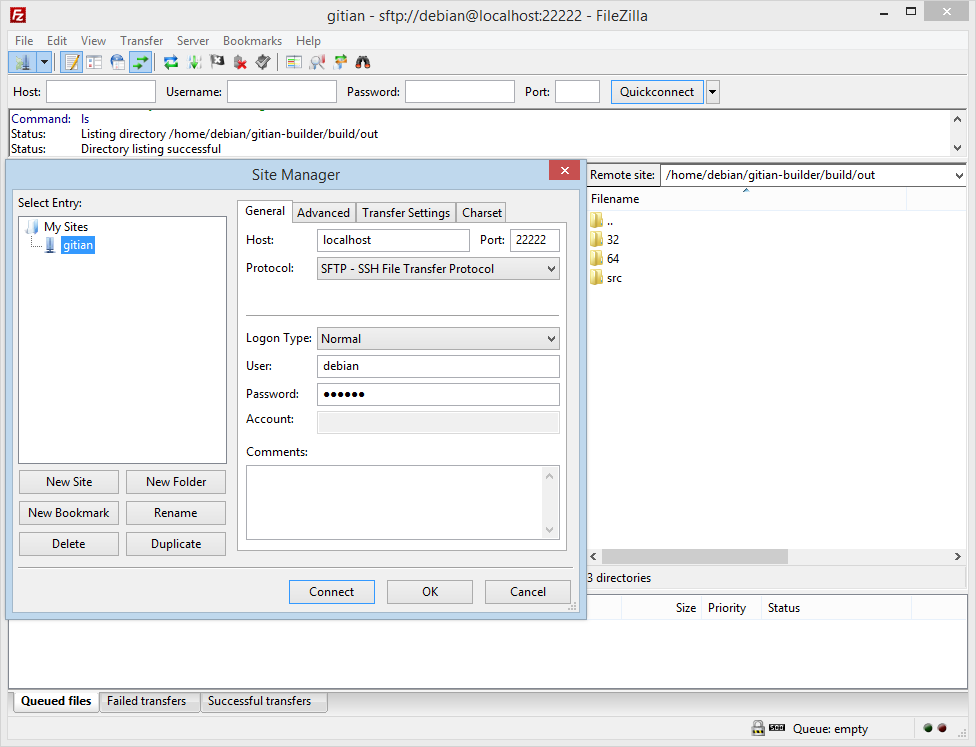This screenshot has width=976, height=747.
Task: Click the New Folder button
Action: (176, 482)
